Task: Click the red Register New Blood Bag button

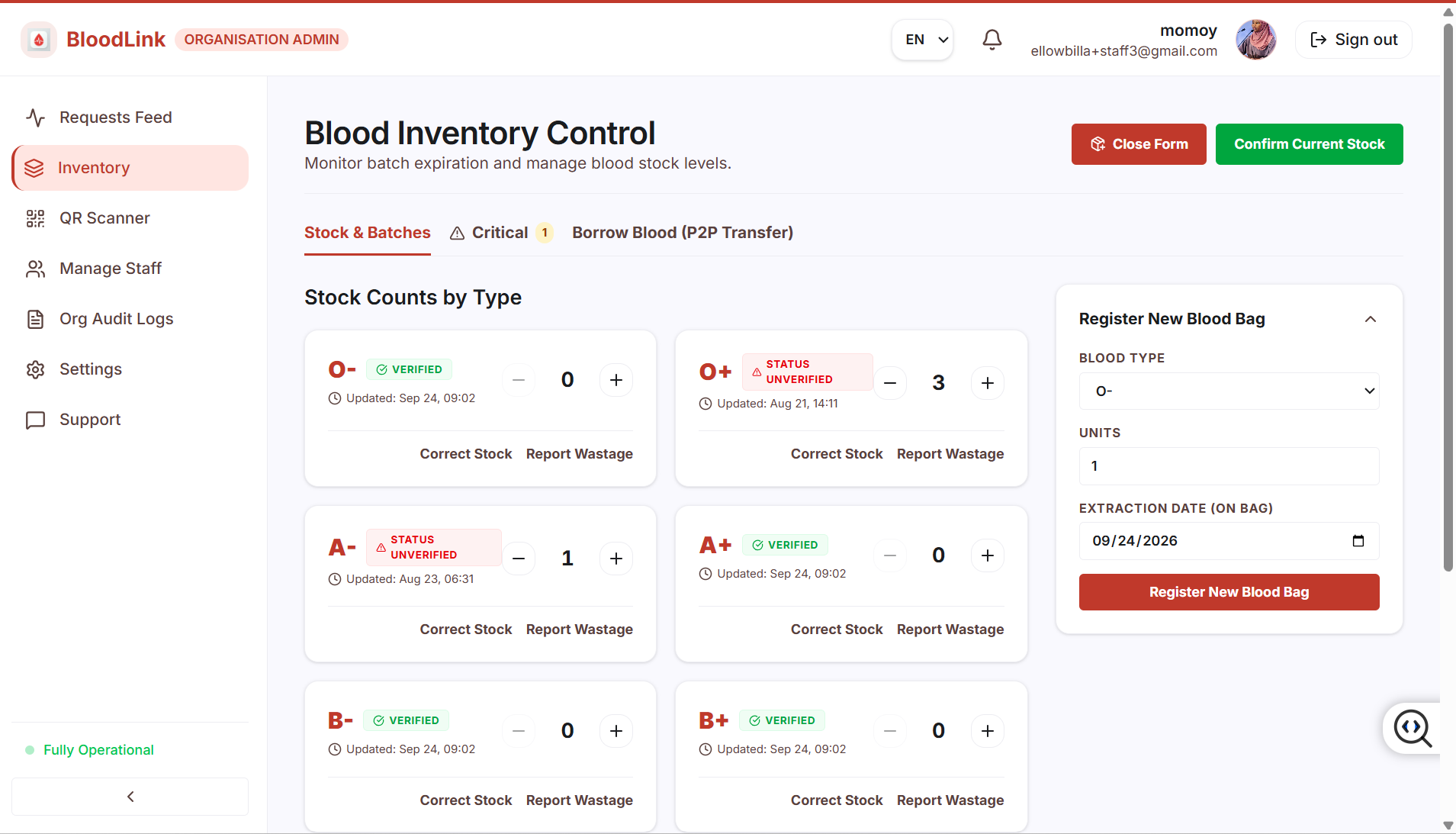Action: (1229, 592)
